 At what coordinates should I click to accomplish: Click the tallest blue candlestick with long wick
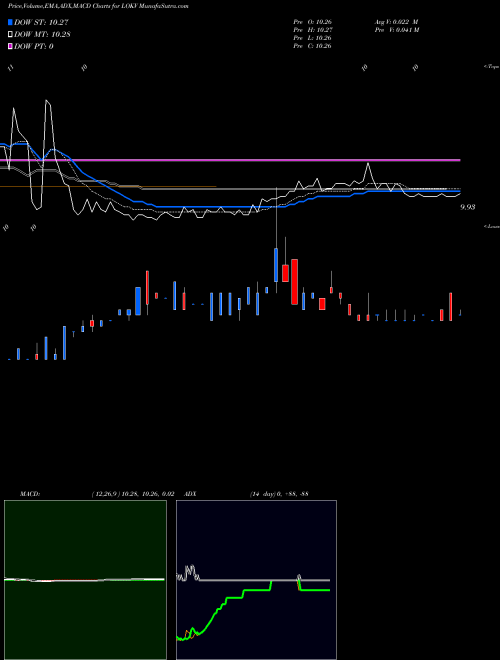point(276,265)
